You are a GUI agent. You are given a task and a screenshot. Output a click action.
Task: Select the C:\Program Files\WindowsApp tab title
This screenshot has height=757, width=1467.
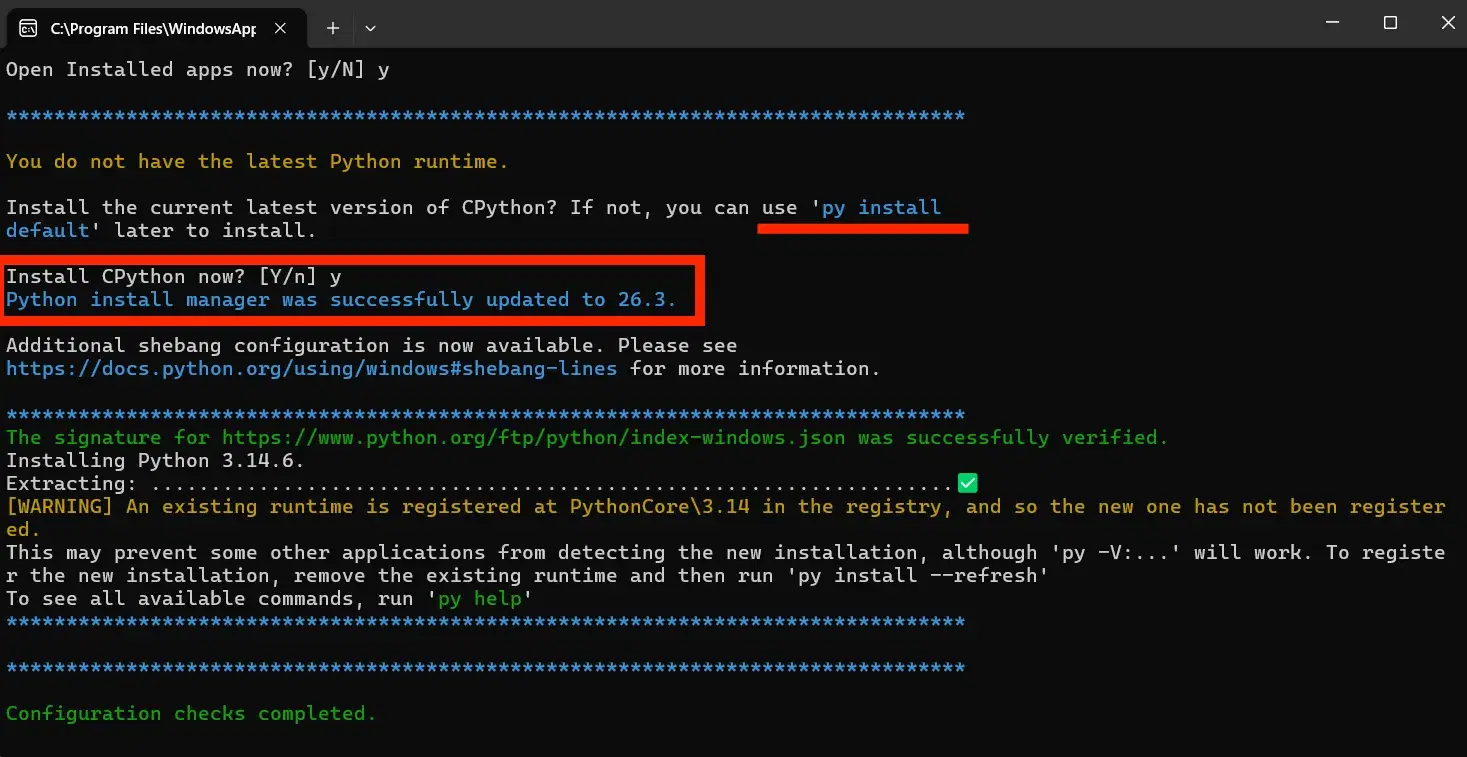[x=153, y=29]
